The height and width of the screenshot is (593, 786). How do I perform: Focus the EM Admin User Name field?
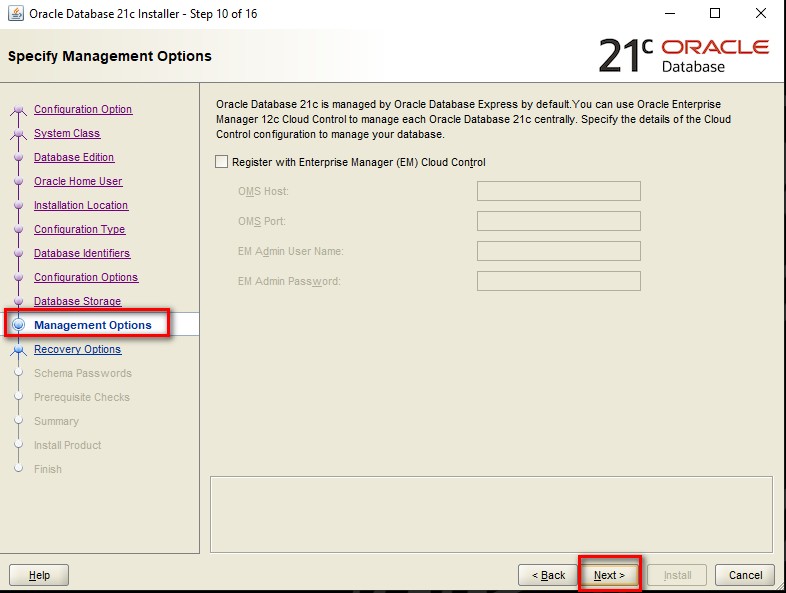click(558, 251)
